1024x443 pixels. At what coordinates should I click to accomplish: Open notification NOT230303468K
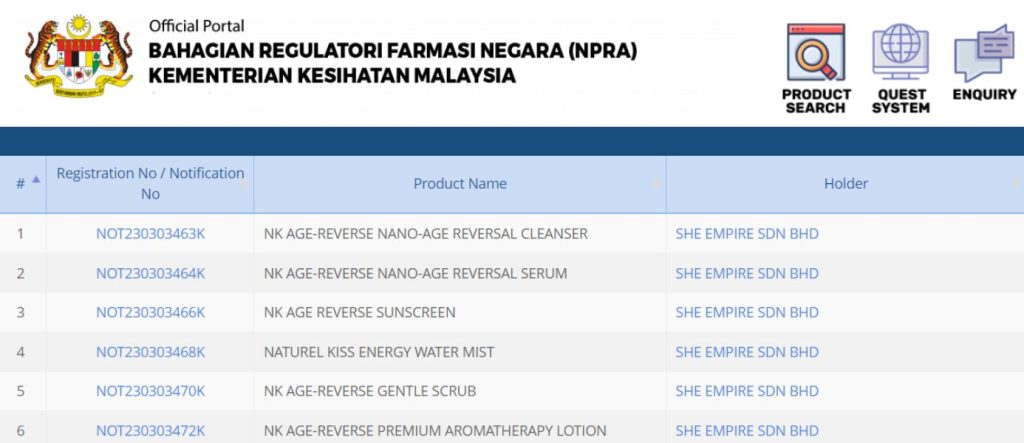[x=150, y=352]
